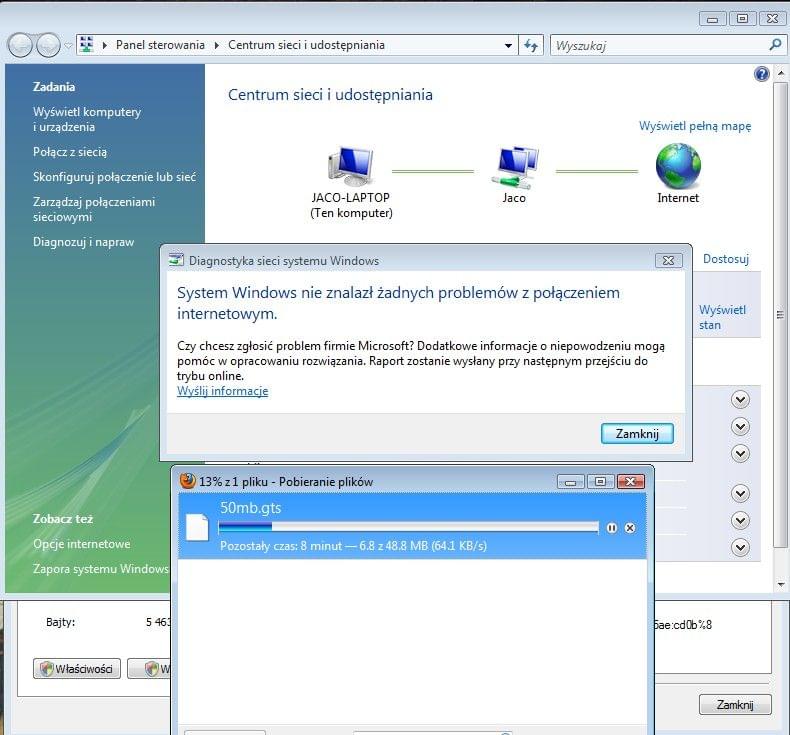Image resolution: width=790 pixels, height=735 pixels.
Task: Click the Właściwości button
Action: (x=77, y=669)
